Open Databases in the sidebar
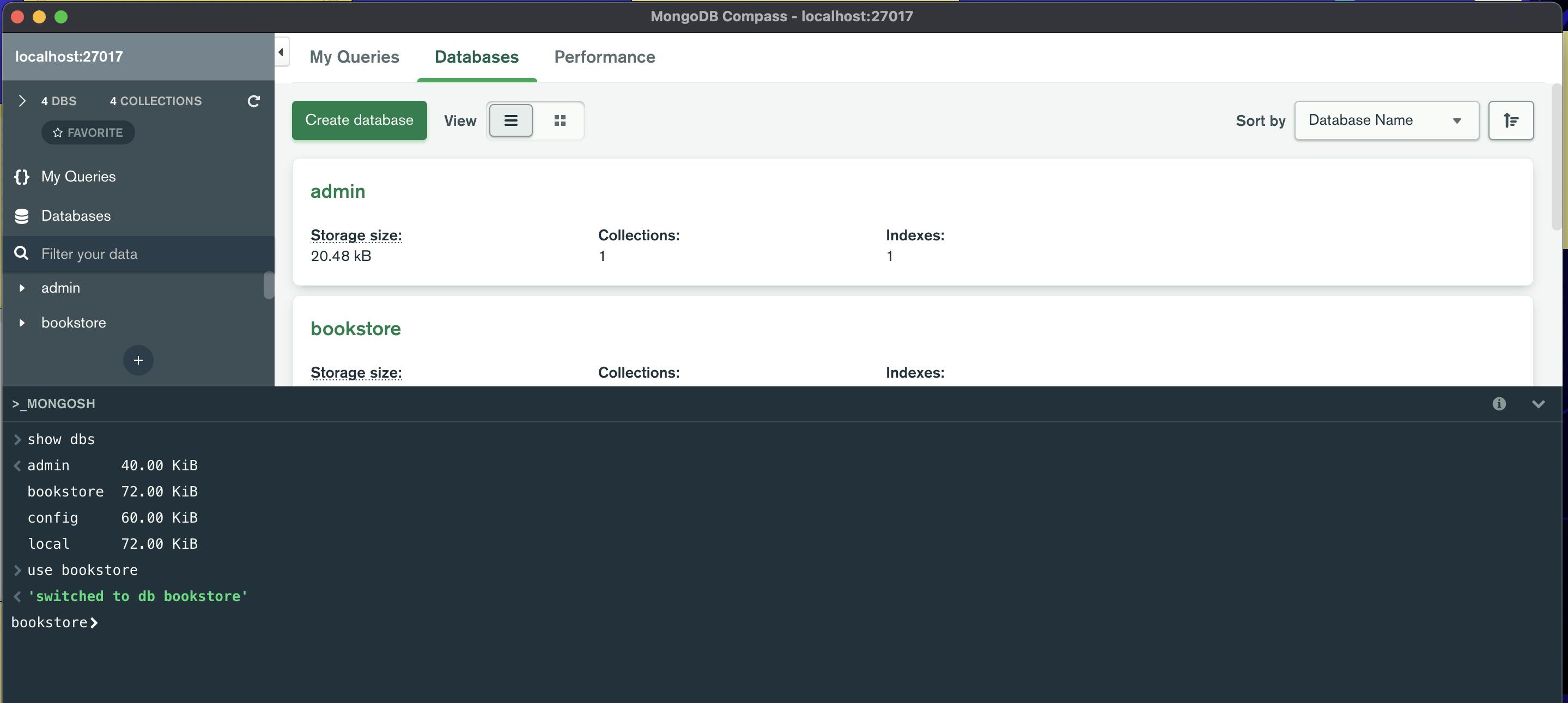Screen dimensions: 1568x703 pos(76,215)
